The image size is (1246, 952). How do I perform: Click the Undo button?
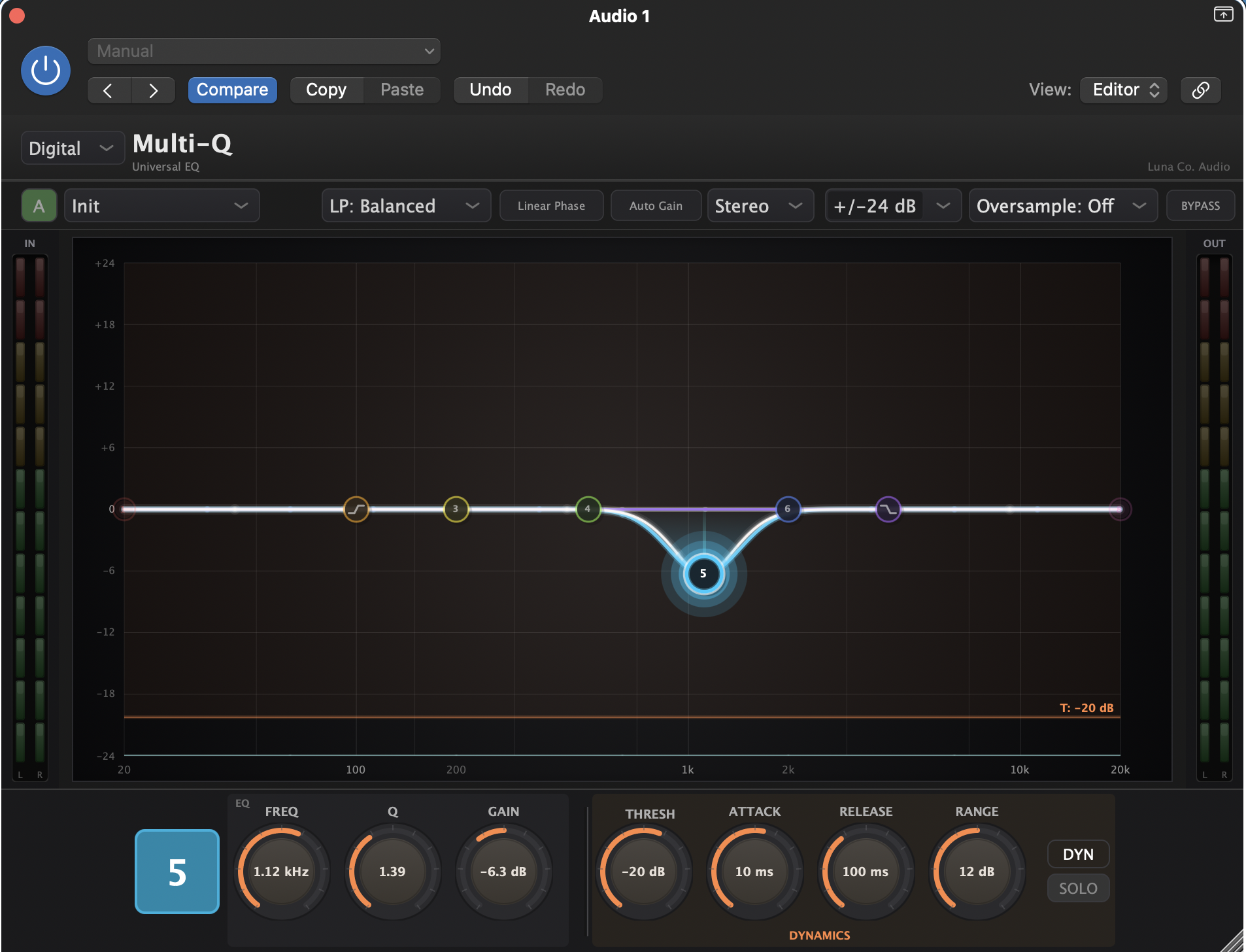point(490,90)
